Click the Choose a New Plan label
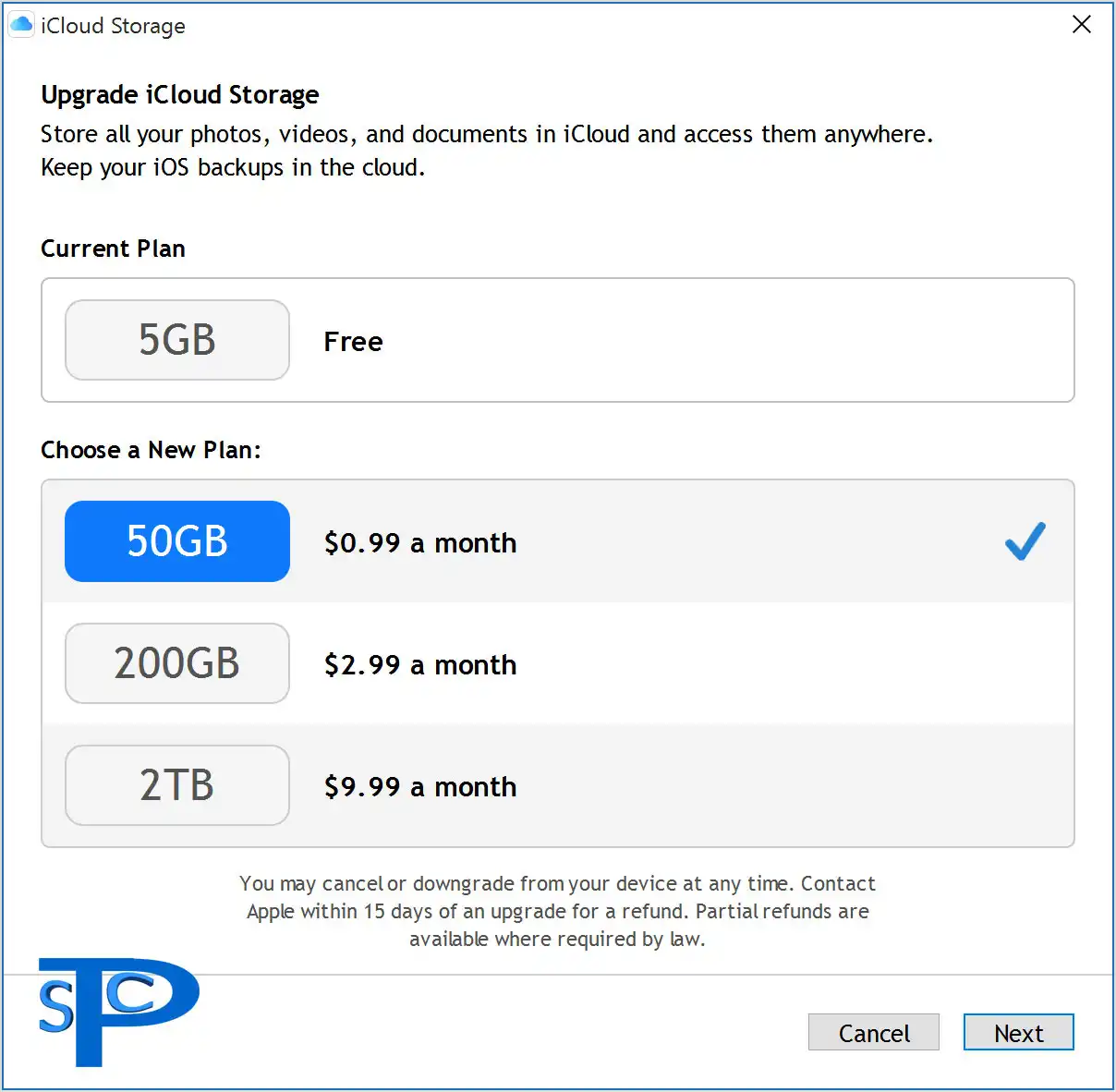This screenshot has width=1116, height=1092. tap(151, 450)
